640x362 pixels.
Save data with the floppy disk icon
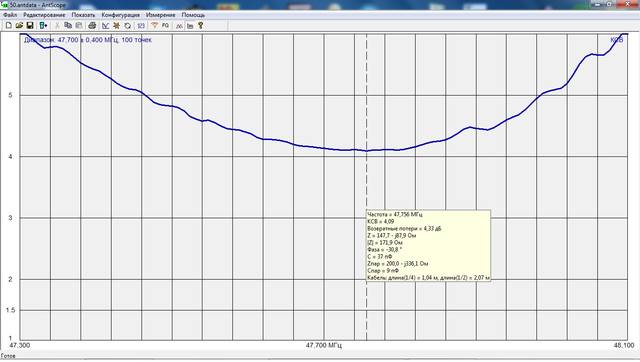30,26
